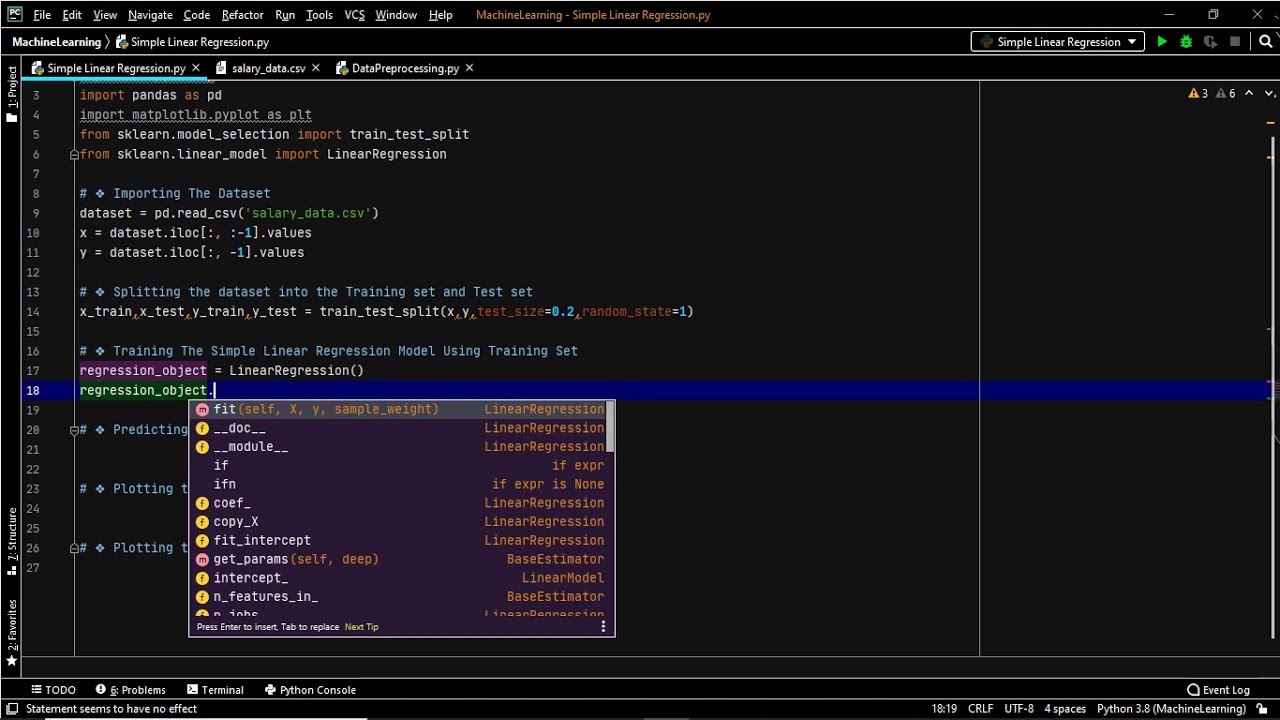Image resolution: width=1280 pixels, height=720 pixels.
Task: Select fit(self, X, y, sample_weight) completion
Action: tap(325, 409)
